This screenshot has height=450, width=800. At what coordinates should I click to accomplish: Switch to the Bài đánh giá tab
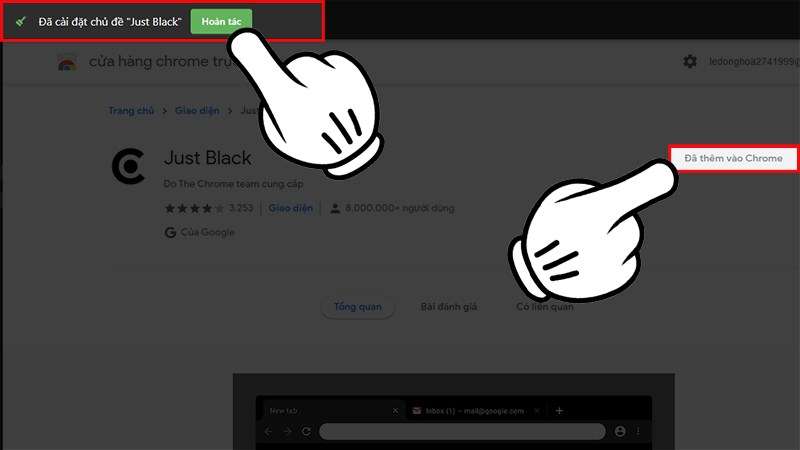pos(448,307)
